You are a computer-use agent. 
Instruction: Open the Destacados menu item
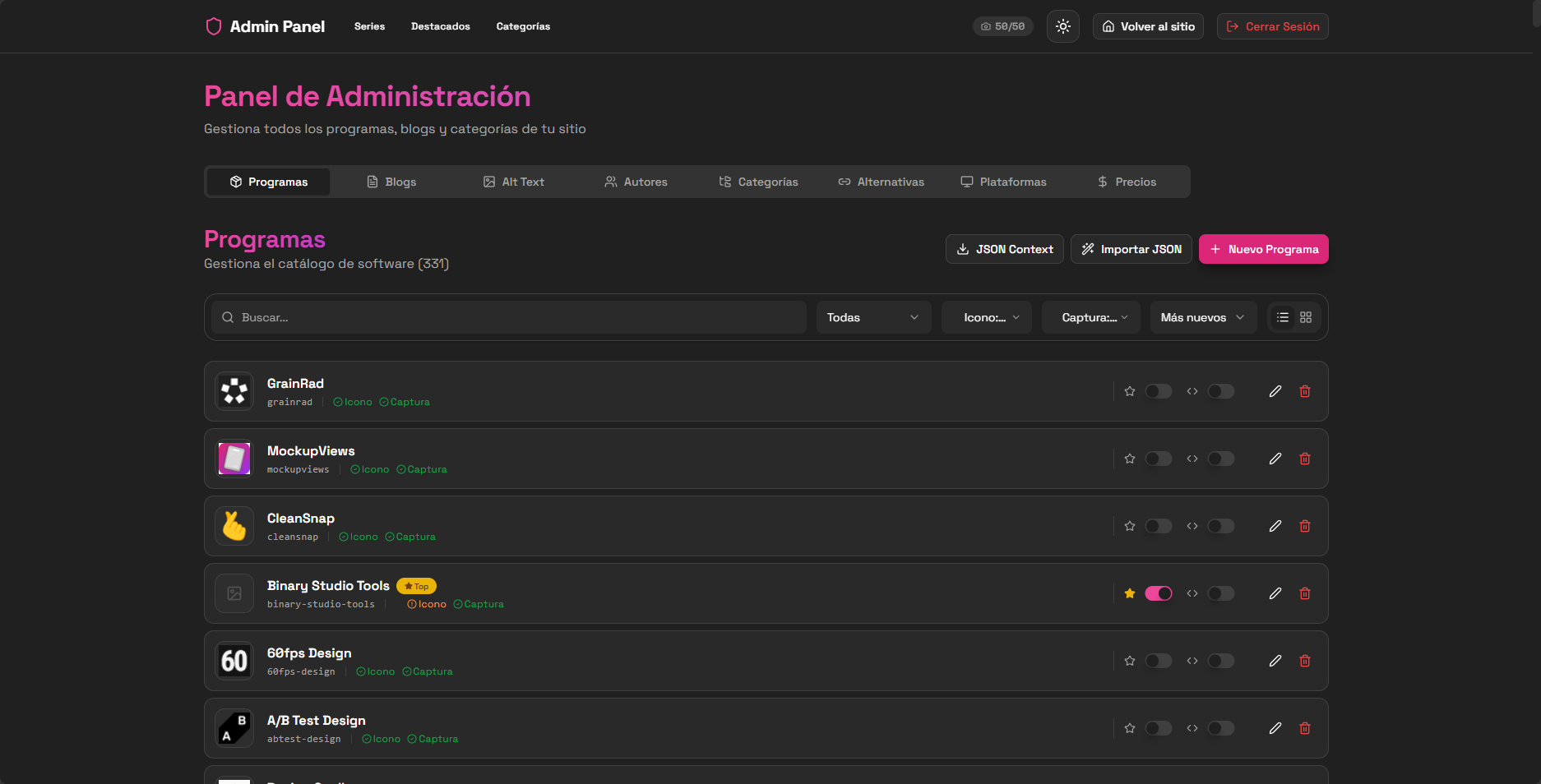coord(440,25)
